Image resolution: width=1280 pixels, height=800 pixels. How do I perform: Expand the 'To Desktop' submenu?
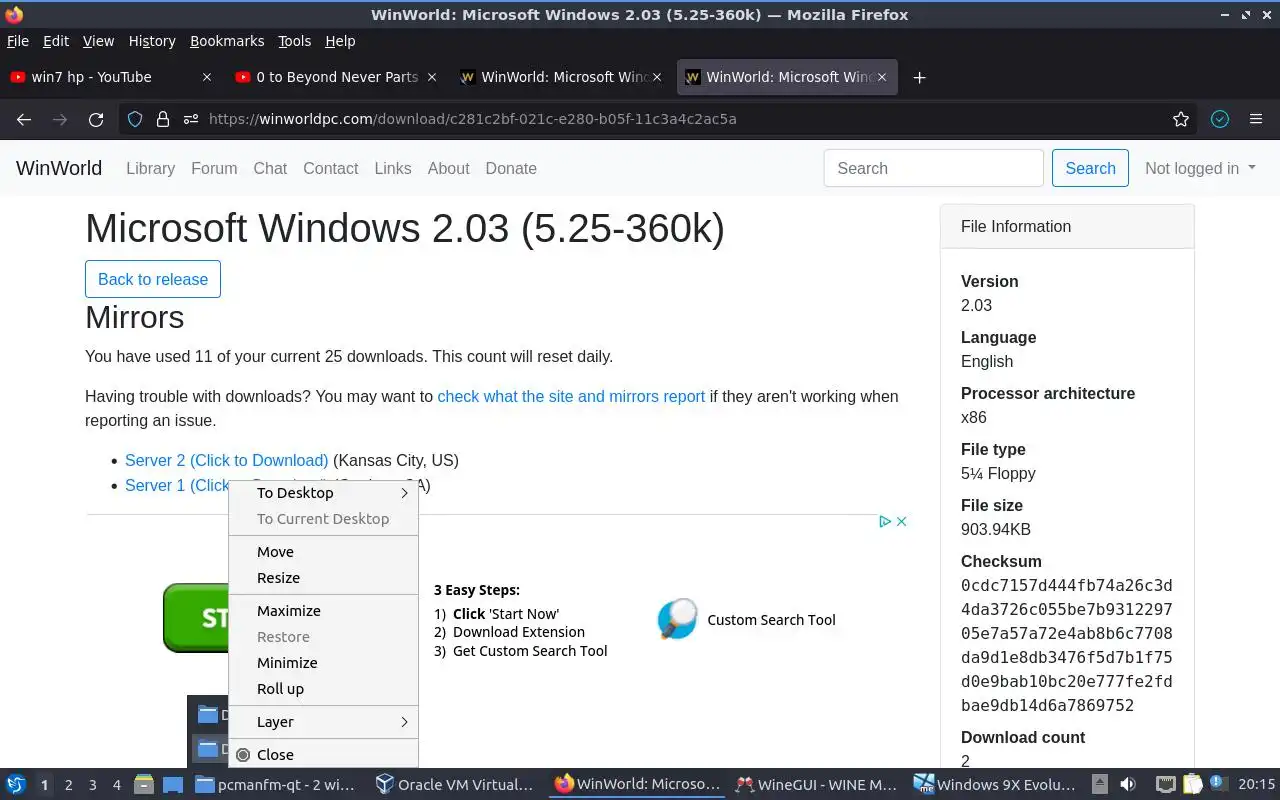pyautogui.click(x=323, y=493)
